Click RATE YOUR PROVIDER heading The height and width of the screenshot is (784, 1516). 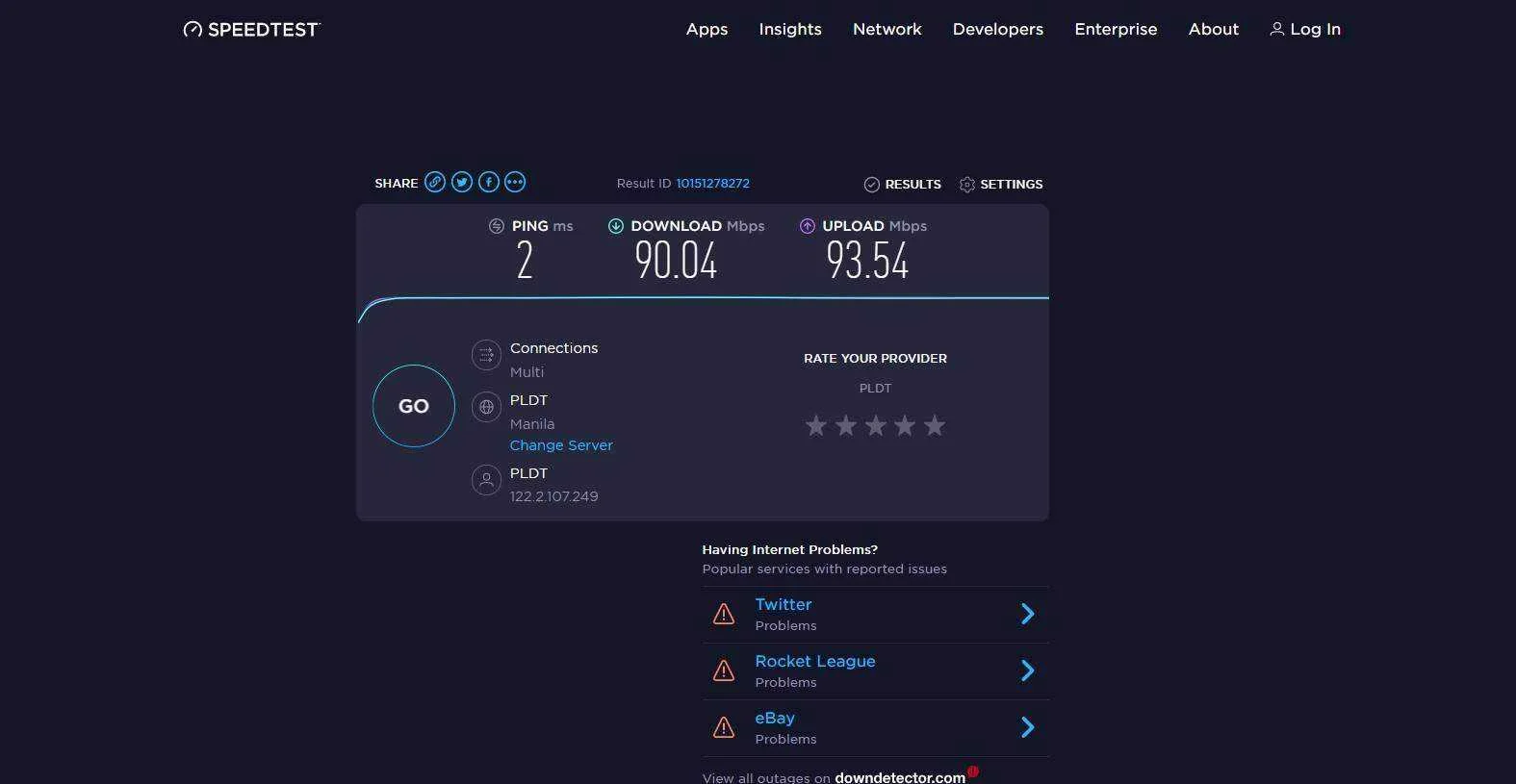tap(875, 358)
